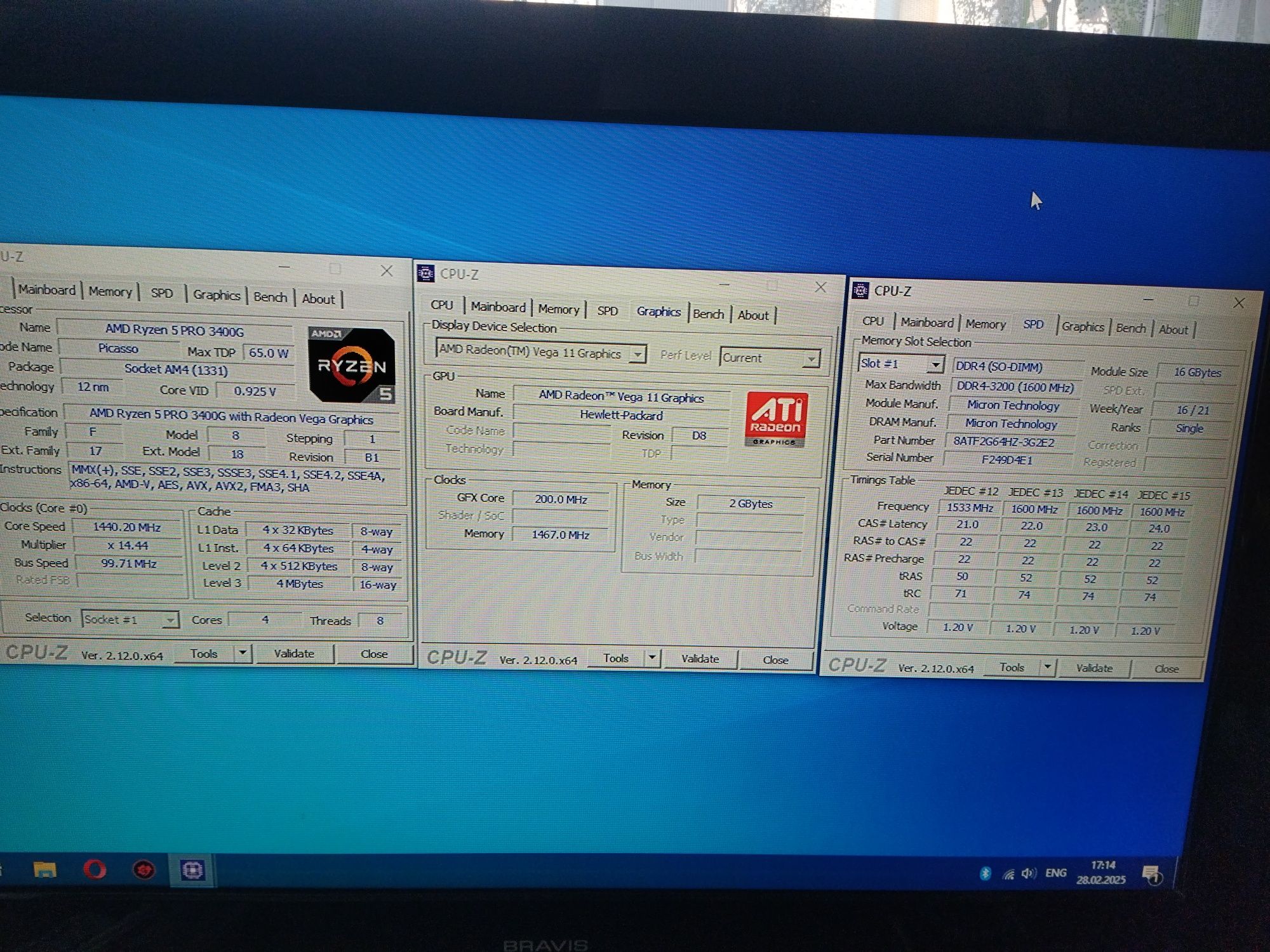Image resolution: width=1270 pixels, height=952 pixels.
Task: Go to Memory tab in right window
Action: (x=986, y=324)
